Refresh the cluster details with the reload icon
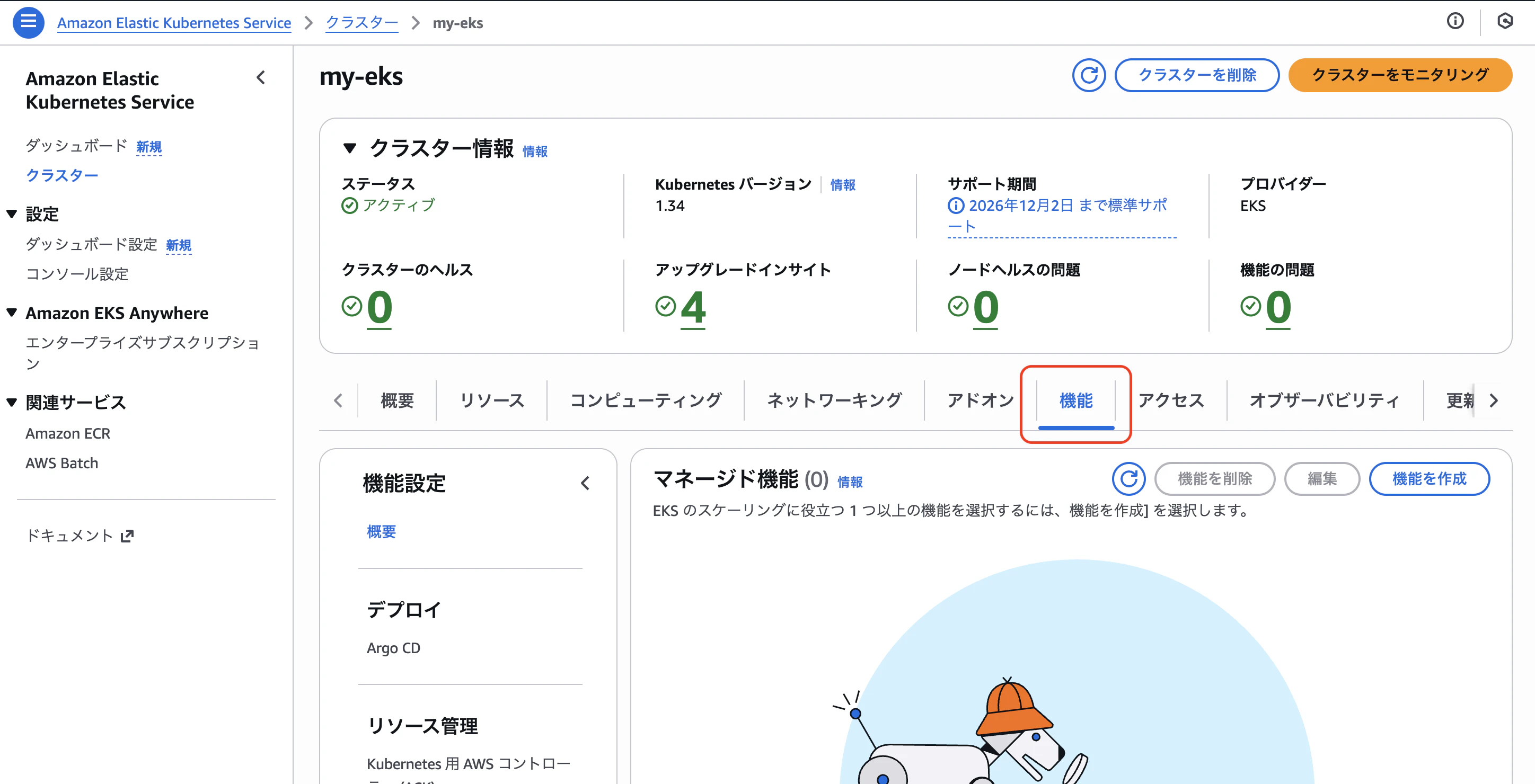This screenshot has height=784, width=1535. pyautogui.click(x=1089, y=75)
